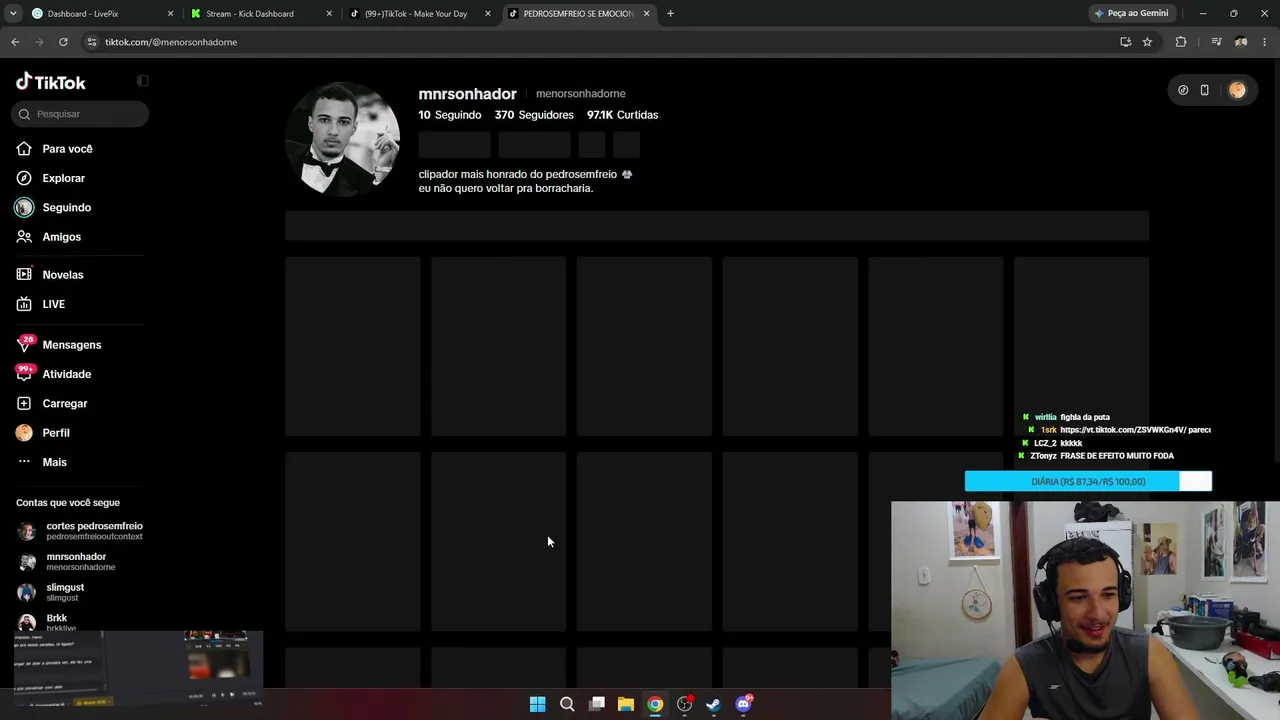Open Novelas section
Viewport: 1280px width, 720px height.
coord(62,275)
